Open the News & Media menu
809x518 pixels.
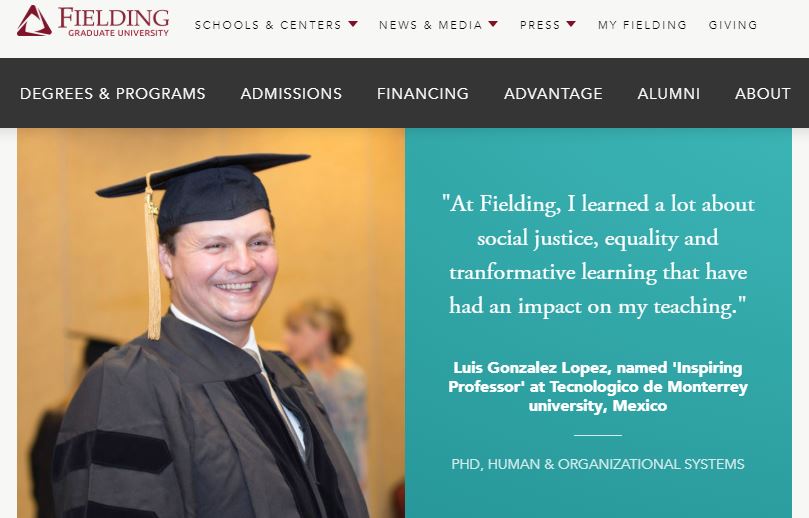[431, 25]
